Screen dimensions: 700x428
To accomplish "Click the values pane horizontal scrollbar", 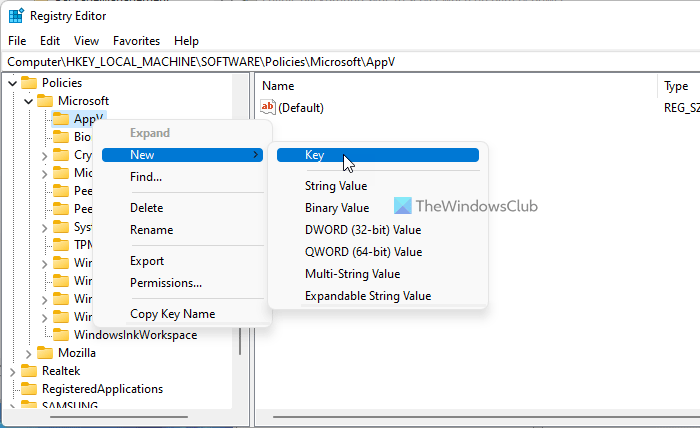I will 487,417.
